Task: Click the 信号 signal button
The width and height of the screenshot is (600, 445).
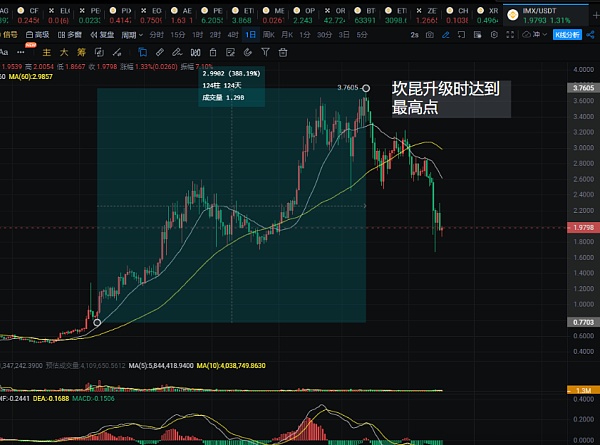Action: pos(8,35)
